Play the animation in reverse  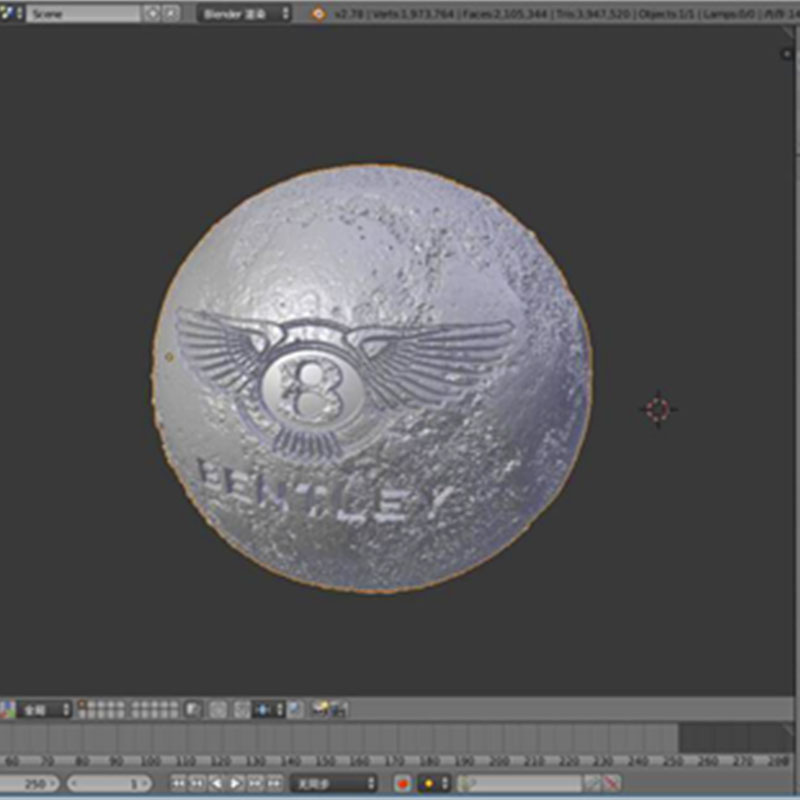pos(216,783)
